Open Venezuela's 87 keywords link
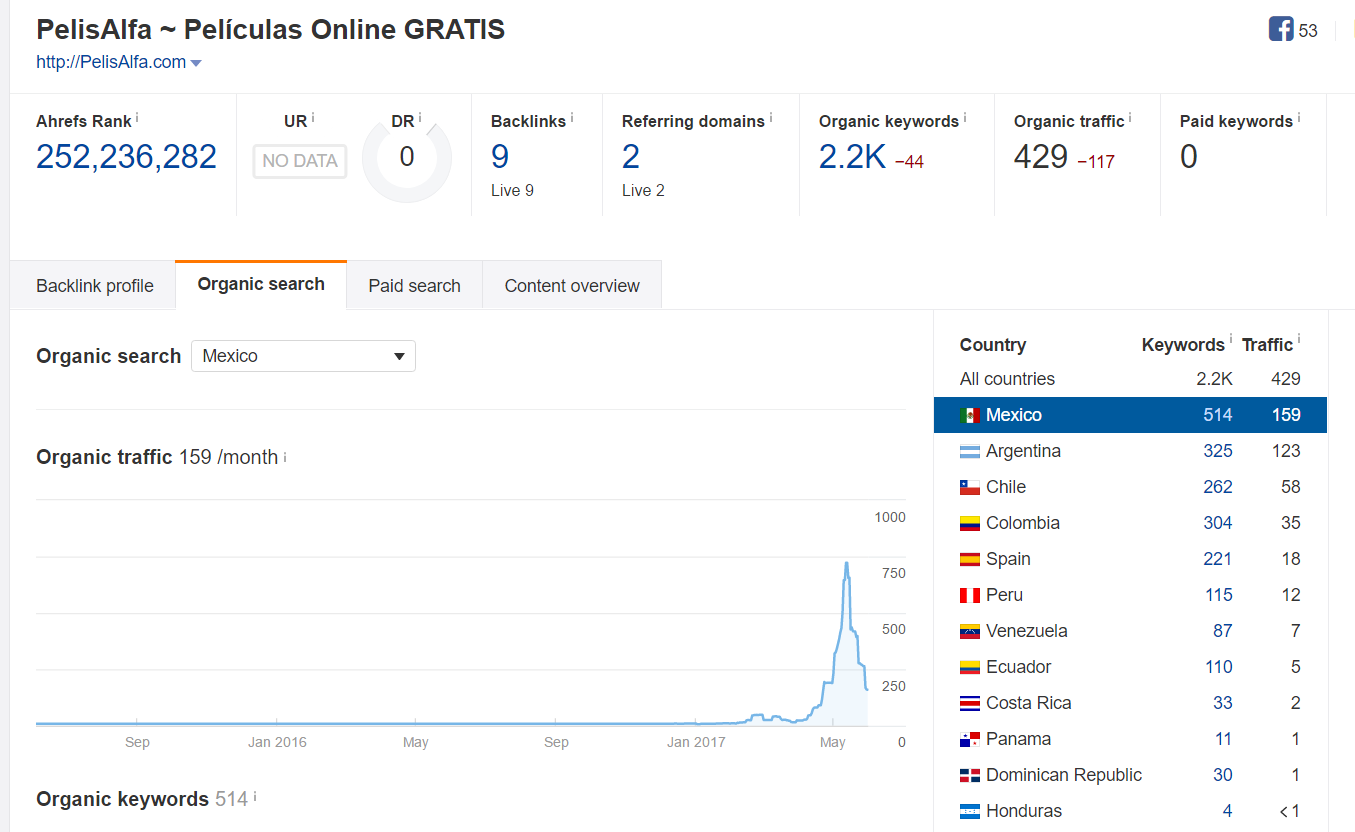Viewport: 1355px width, 832px height. [x=1223, y=631]
